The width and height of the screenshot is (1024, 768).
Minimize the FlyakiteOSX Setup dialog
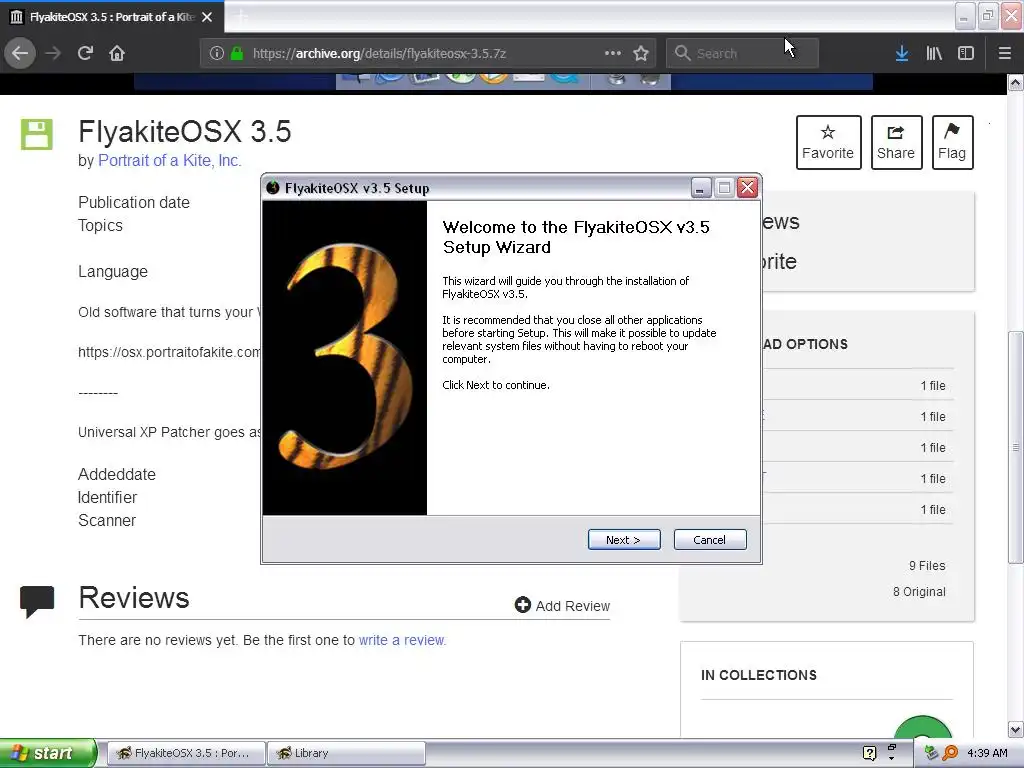point(700,188)
